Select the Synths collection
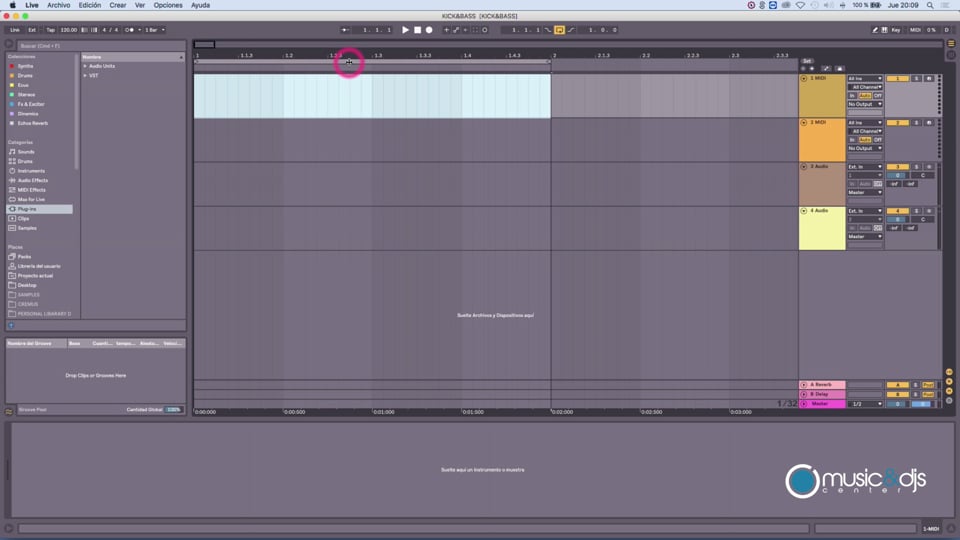 click(25, 66)
